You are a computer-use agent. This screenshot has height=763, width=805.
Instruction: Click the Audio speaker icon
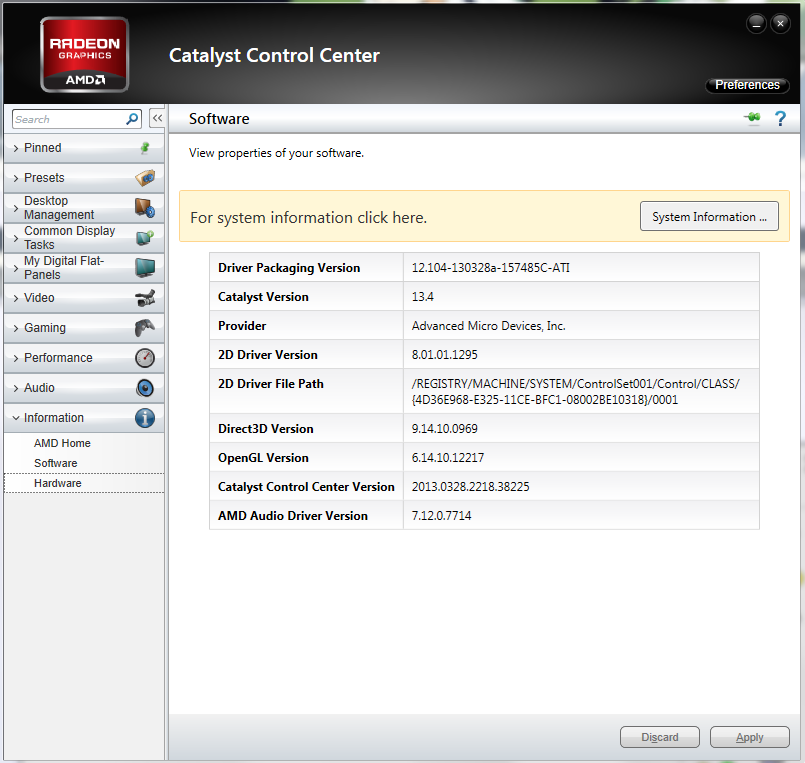click(x=145, y=388)
